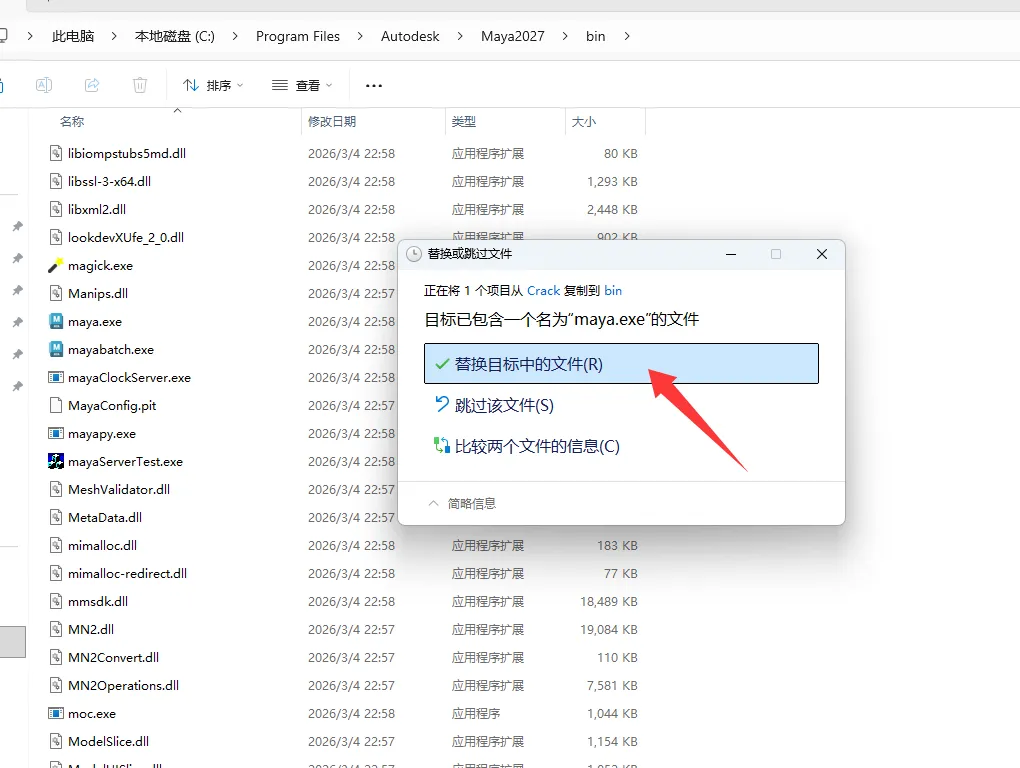This screenshot has height=768, width=1020.
Task: Go to bin breadcrumb
Action: click(x=595, y=36)
